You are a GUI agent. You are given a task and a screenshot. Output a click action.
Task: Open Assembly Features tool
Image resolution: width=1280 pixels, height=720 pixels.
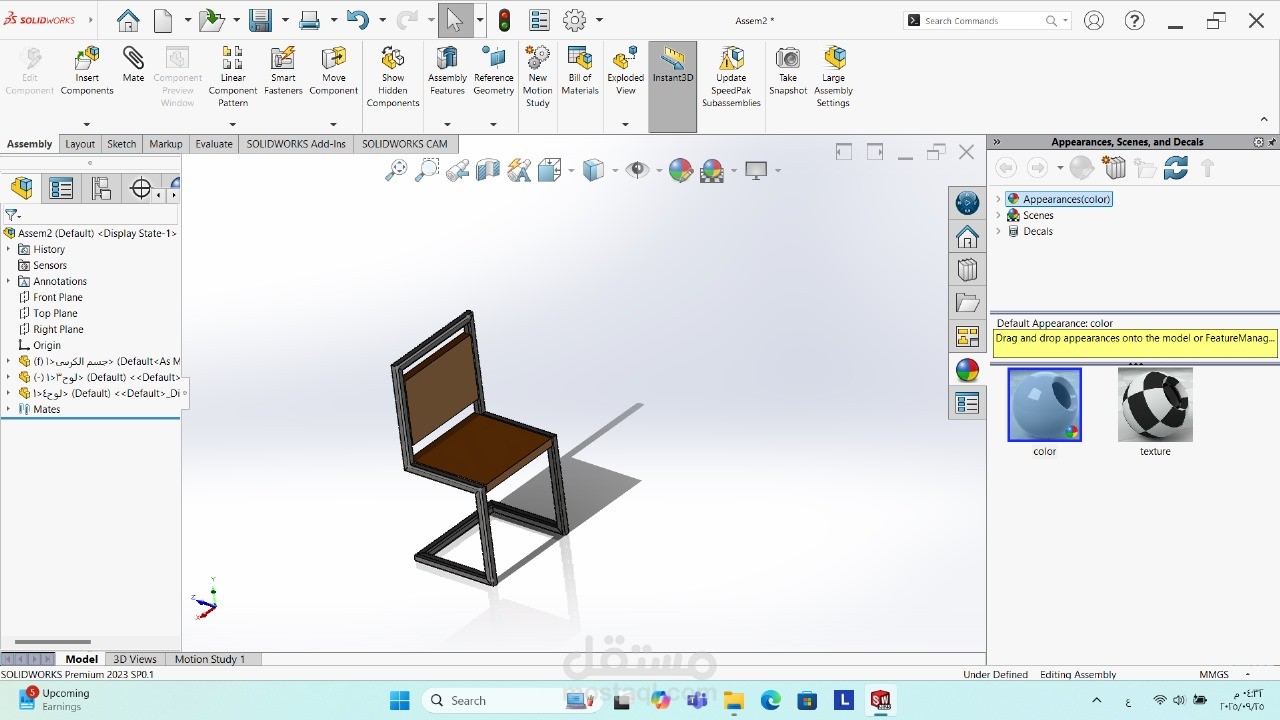click(x=447, y=71)
